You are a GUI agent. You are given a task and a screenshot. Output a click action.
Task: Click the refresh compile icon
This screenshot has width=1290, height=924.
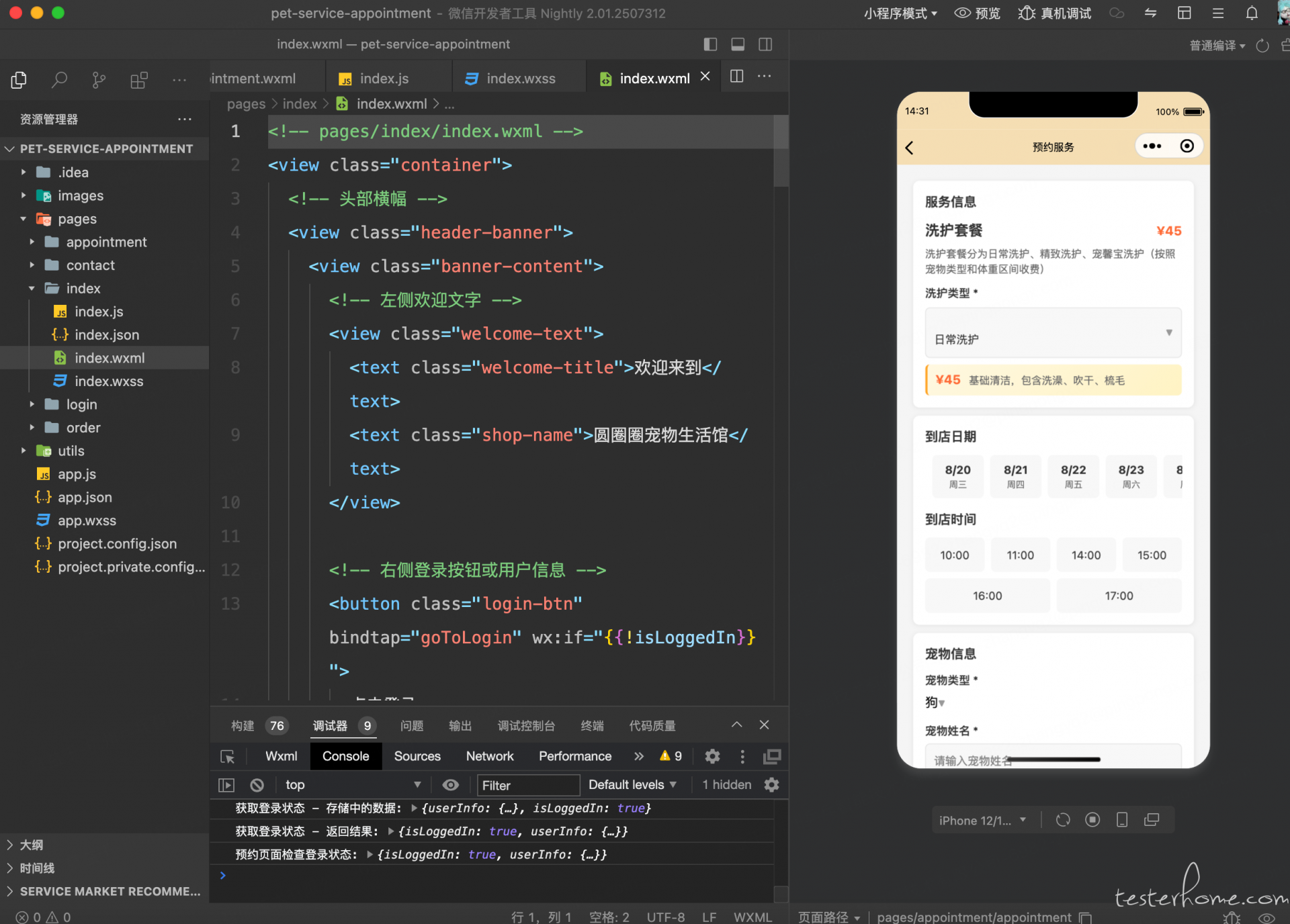point(1263,46)
